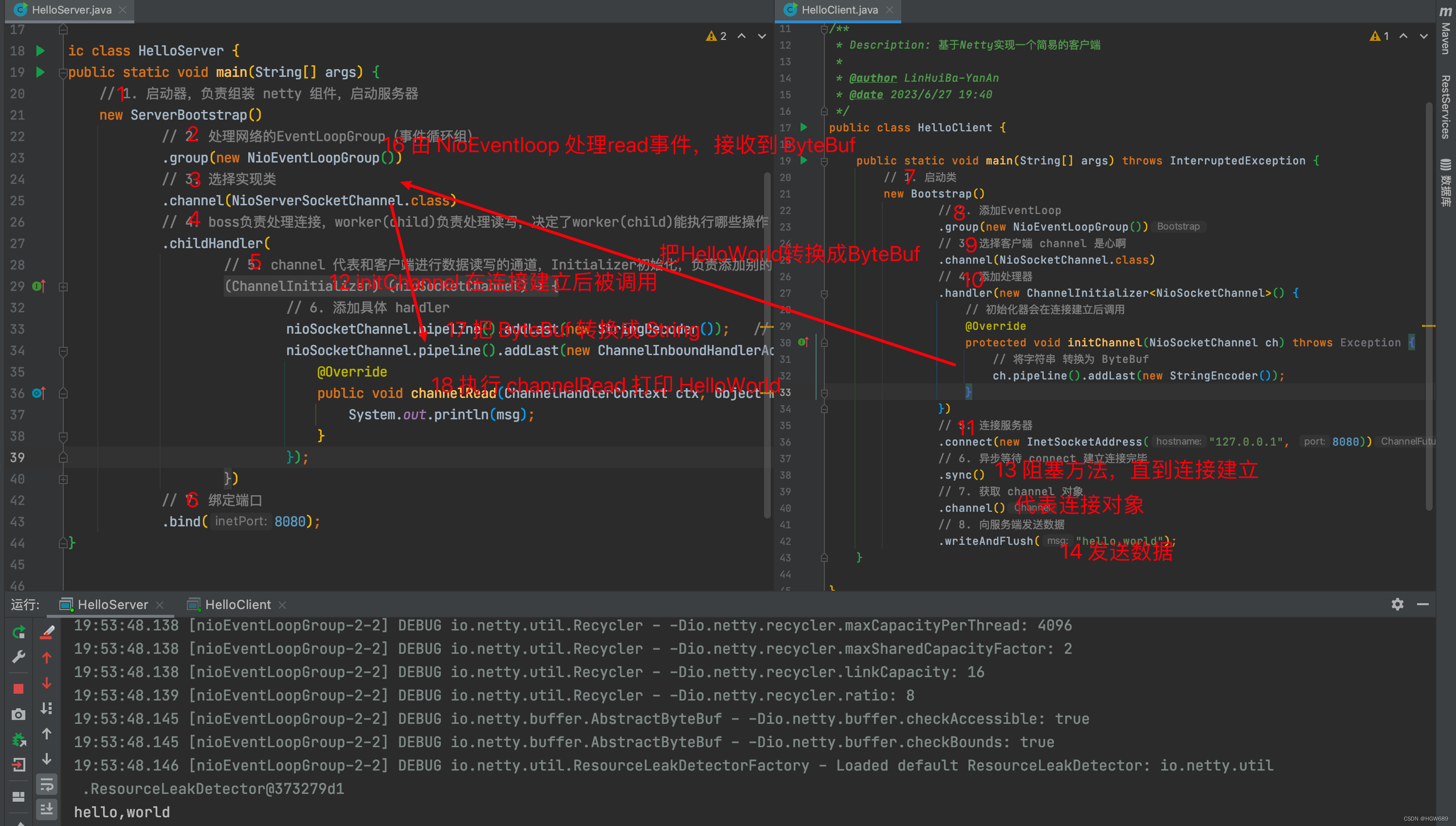Run HelloClient main from line 19 gutter
This screenshot has height=826, width=1456.
coord(804,161)
